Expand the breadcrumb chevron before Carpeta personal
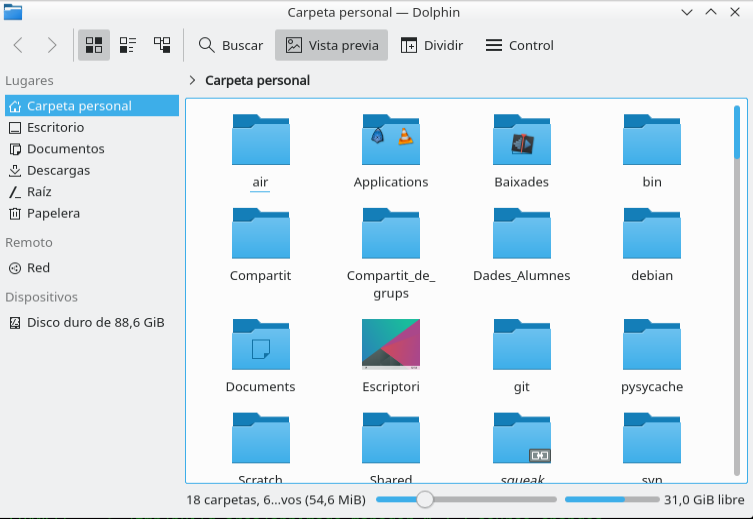 193,80
